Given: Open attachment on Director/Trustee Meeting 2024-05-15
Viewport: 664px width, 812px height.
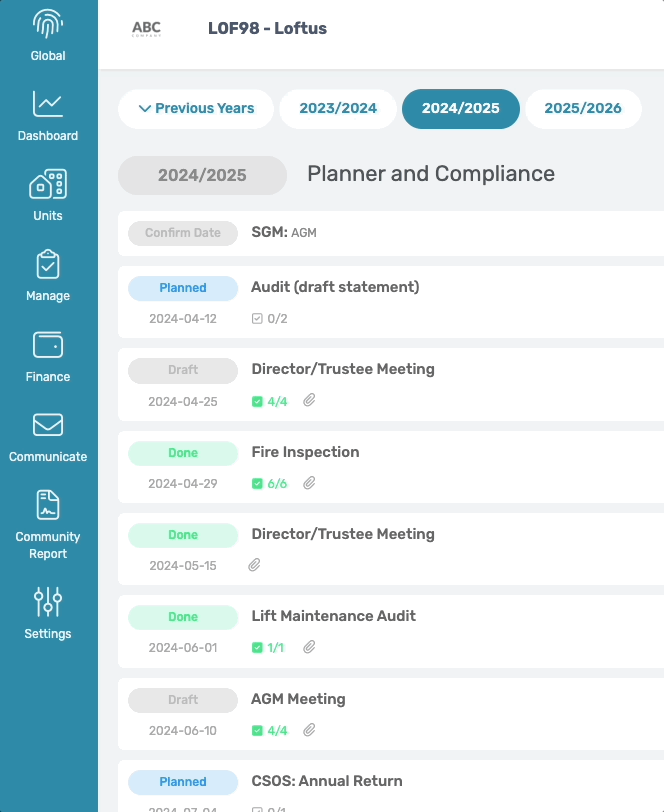Looking at the screenshot, I should point(254,565).
